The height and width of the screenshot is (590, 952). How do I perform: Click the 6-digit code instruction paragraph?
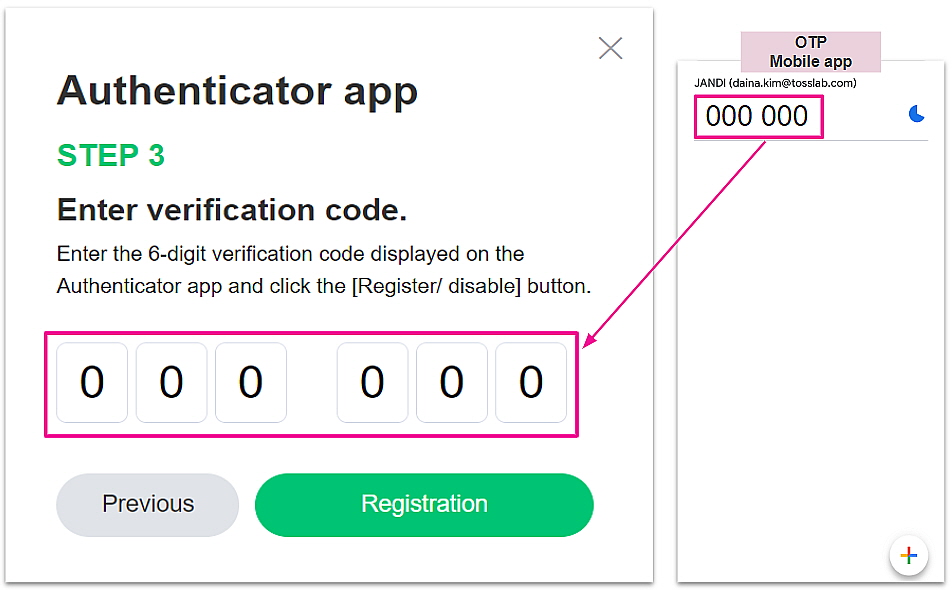[x=323, y=270]
